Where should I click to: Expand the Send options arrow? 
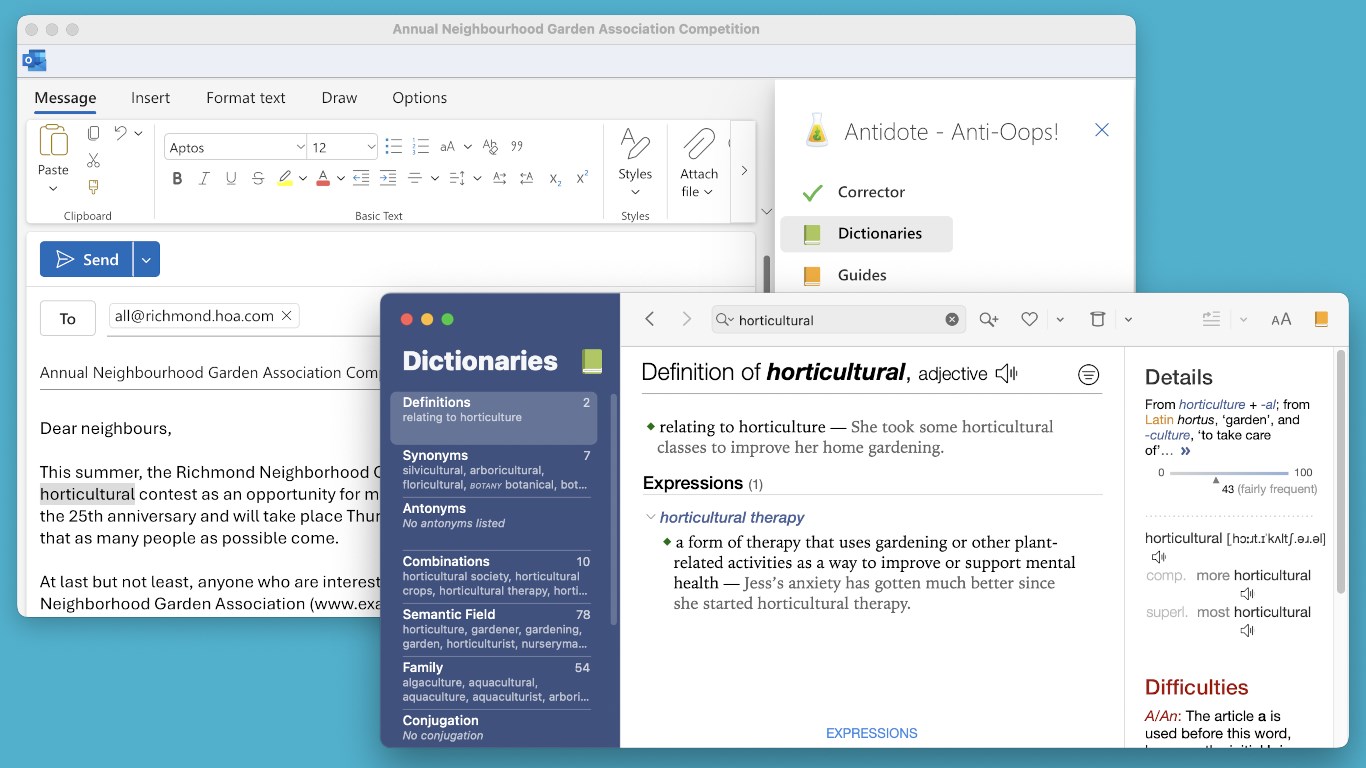click(146, 260)
